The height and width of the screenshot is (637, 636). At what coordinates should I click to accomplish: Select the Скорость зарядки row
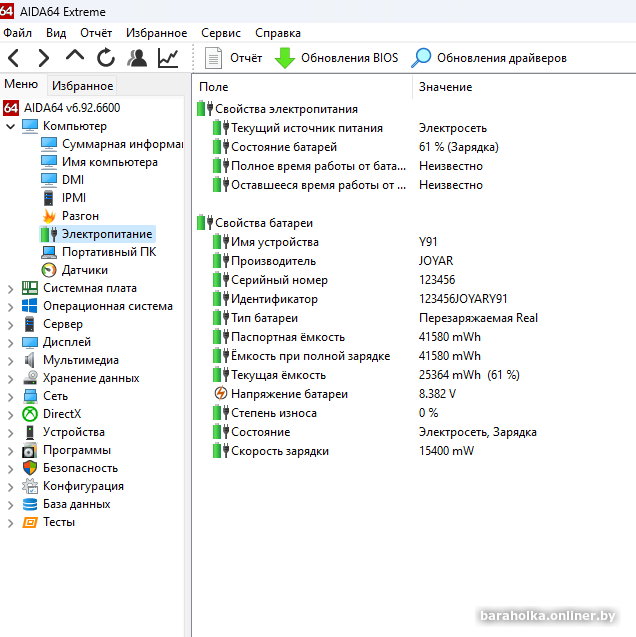pyautogui.click(x=280, y=451)
